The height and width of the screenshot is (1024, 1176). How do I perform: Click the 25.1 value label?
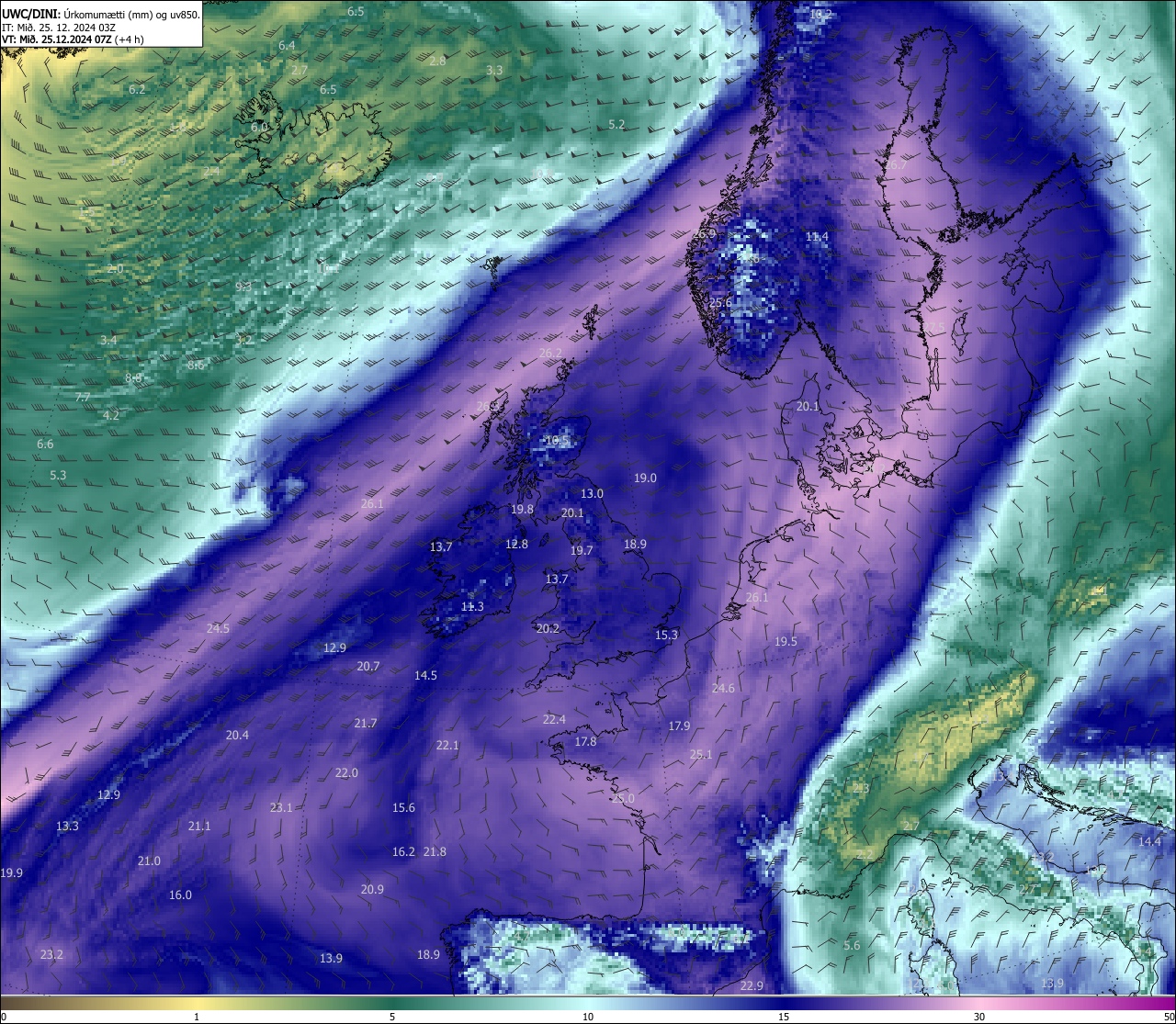[x=701, y=754]
